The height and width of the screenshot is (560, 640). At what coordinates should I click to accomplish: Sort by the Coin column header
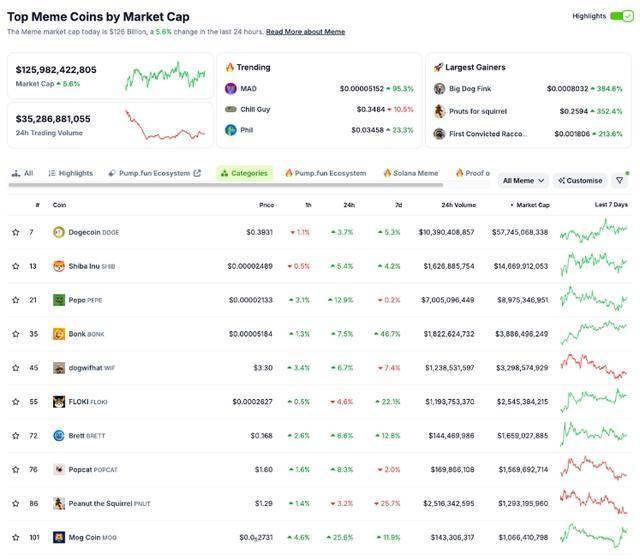click(x=59, y=205)
